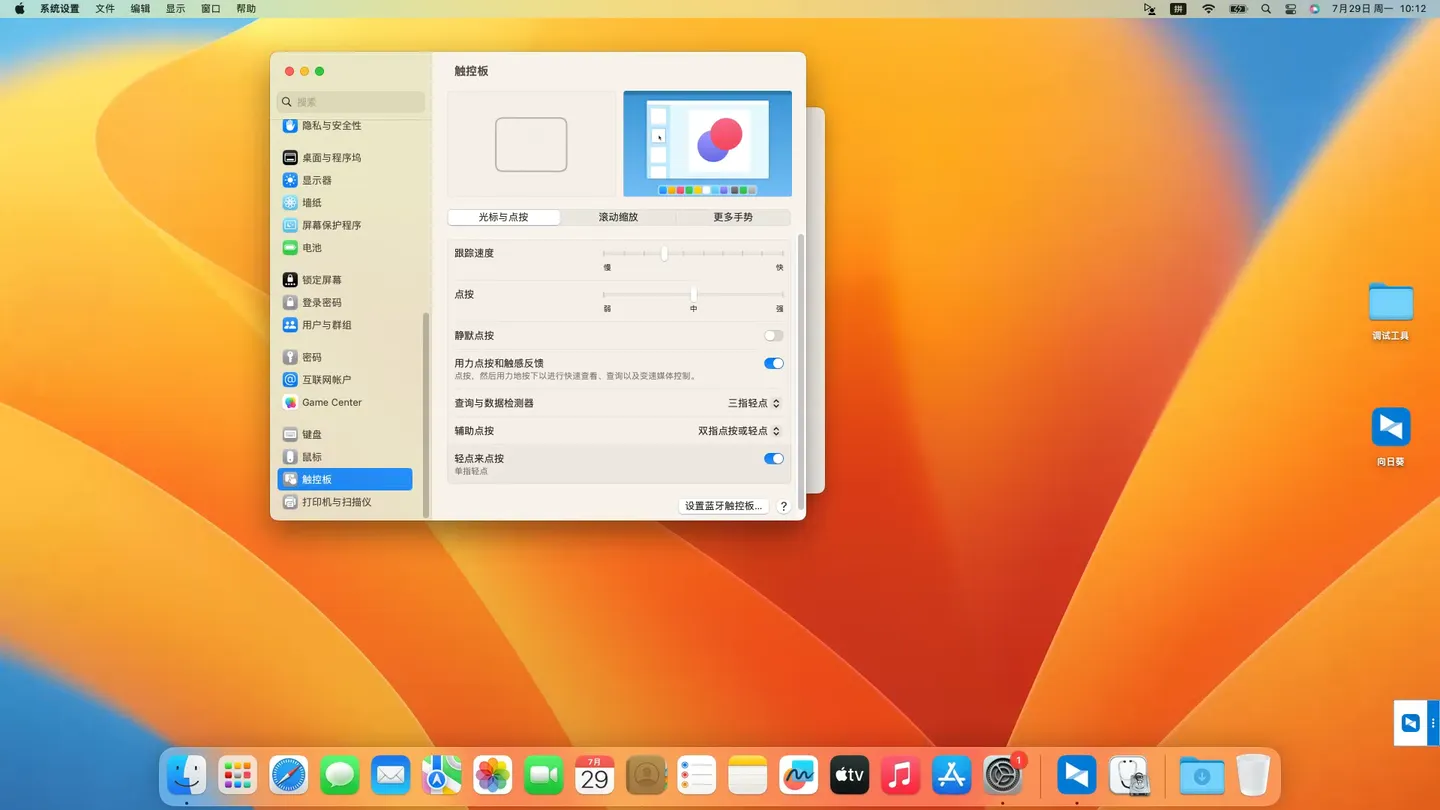Open the 更多手势 tab
The width and height of the screenshot is (1440, 810).
tap(733, 217)
